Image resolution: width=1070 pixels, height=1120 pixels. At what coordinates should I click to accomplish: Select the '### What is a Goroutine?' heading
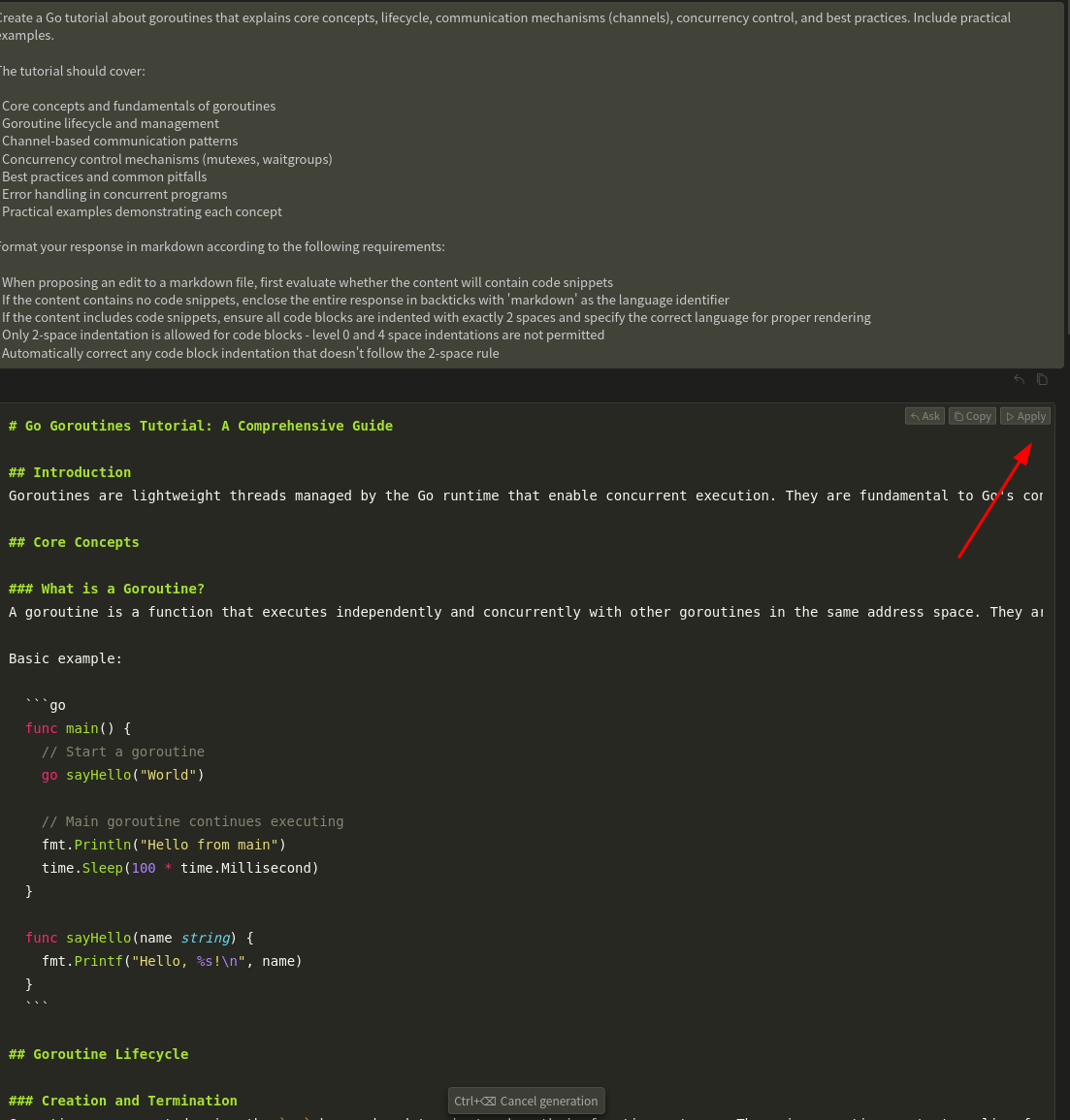point(107,589)
